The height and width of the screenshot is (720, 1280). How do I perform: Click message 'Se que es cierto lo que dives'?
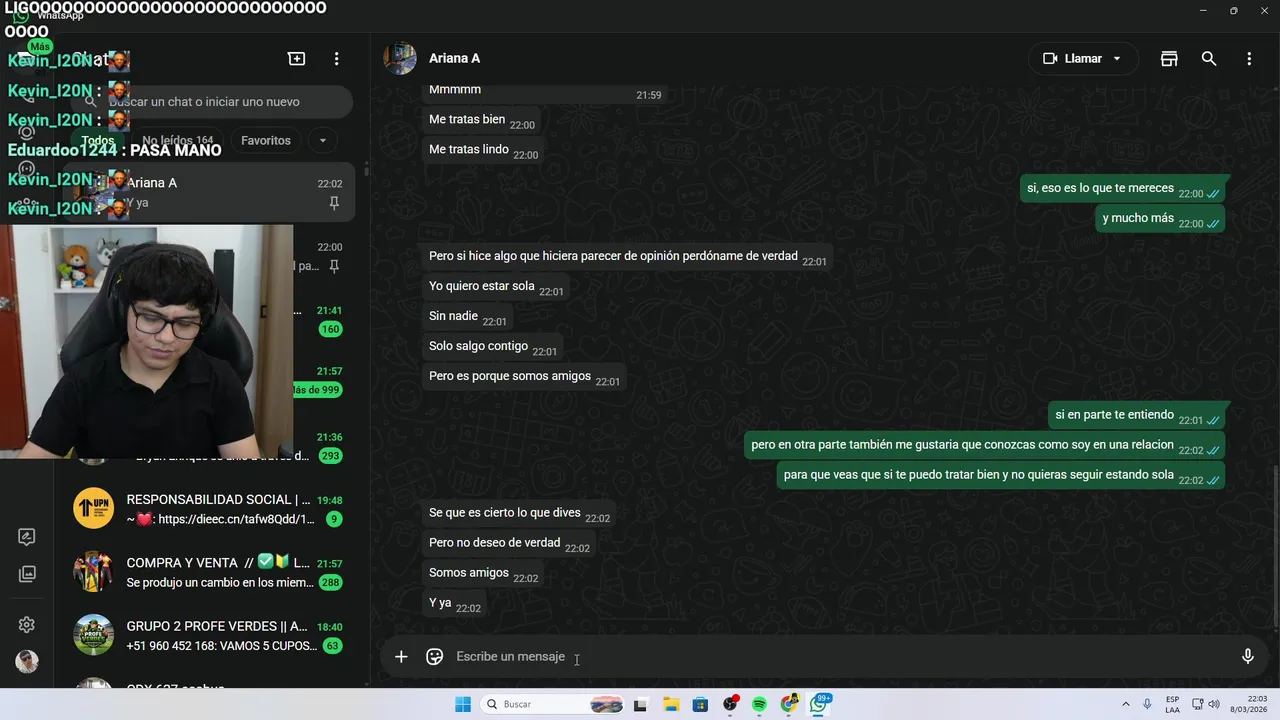(x=519, y=514)
